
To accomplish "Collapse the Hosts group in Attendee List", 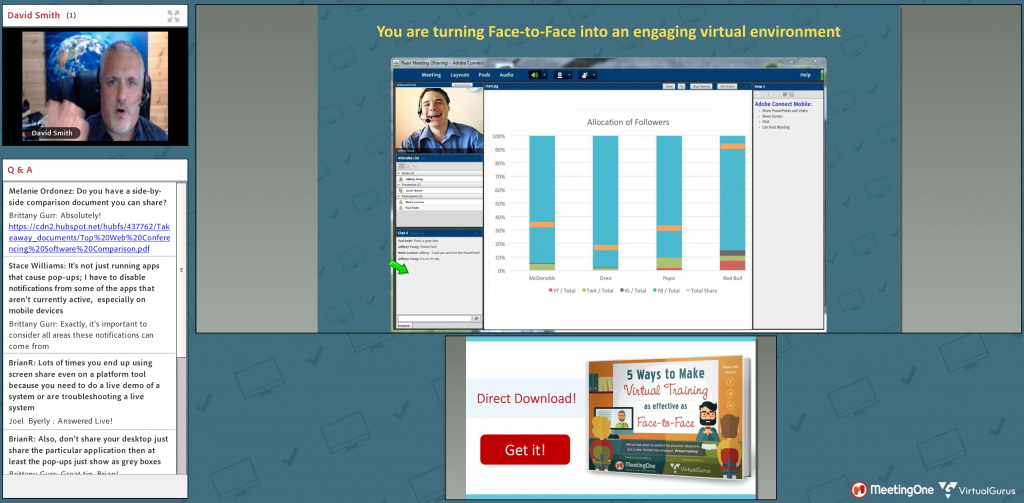I will [x=399, y=173].
